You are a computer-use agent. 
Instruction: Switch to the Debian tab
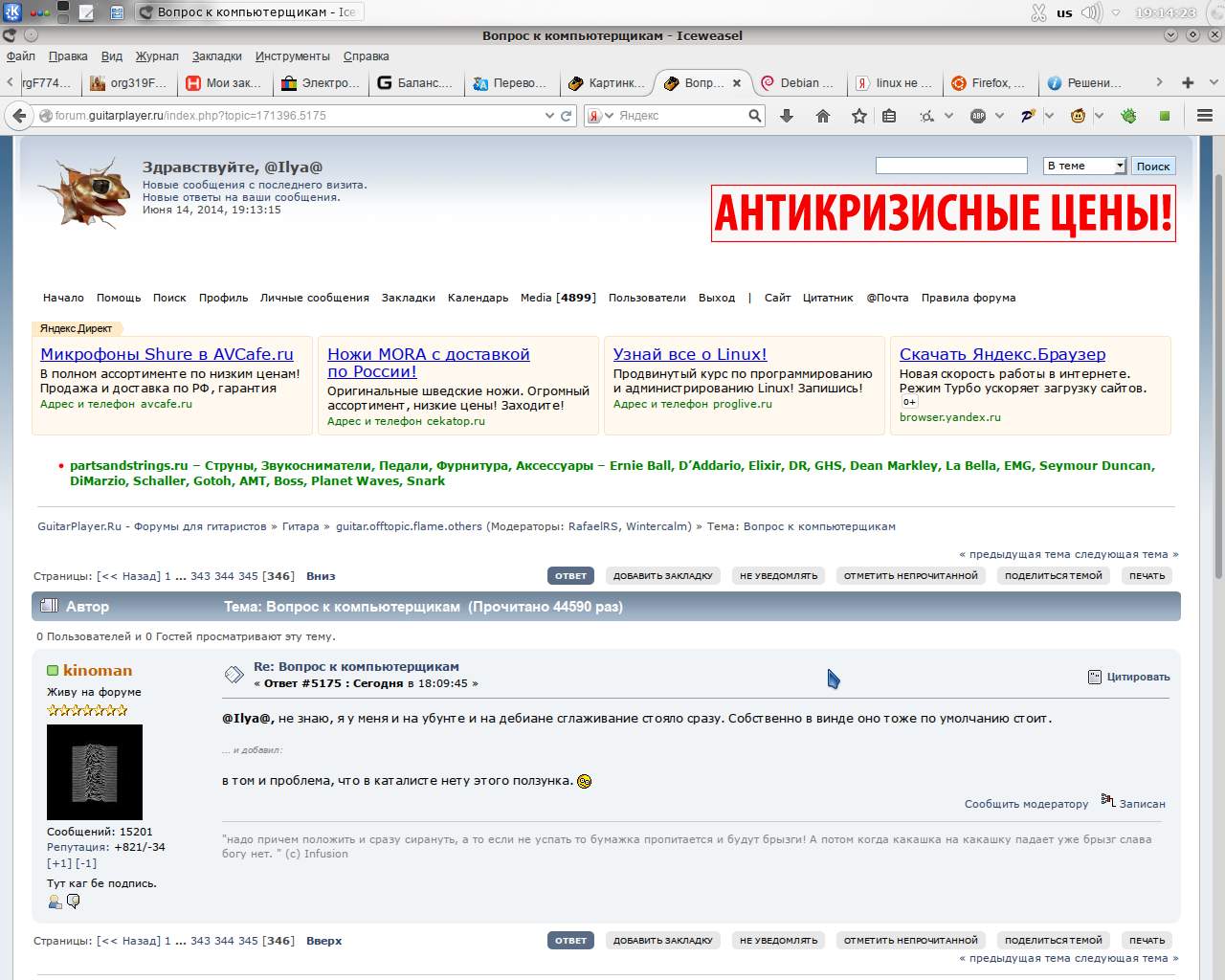pyautogui.click(x=798, y=83)
